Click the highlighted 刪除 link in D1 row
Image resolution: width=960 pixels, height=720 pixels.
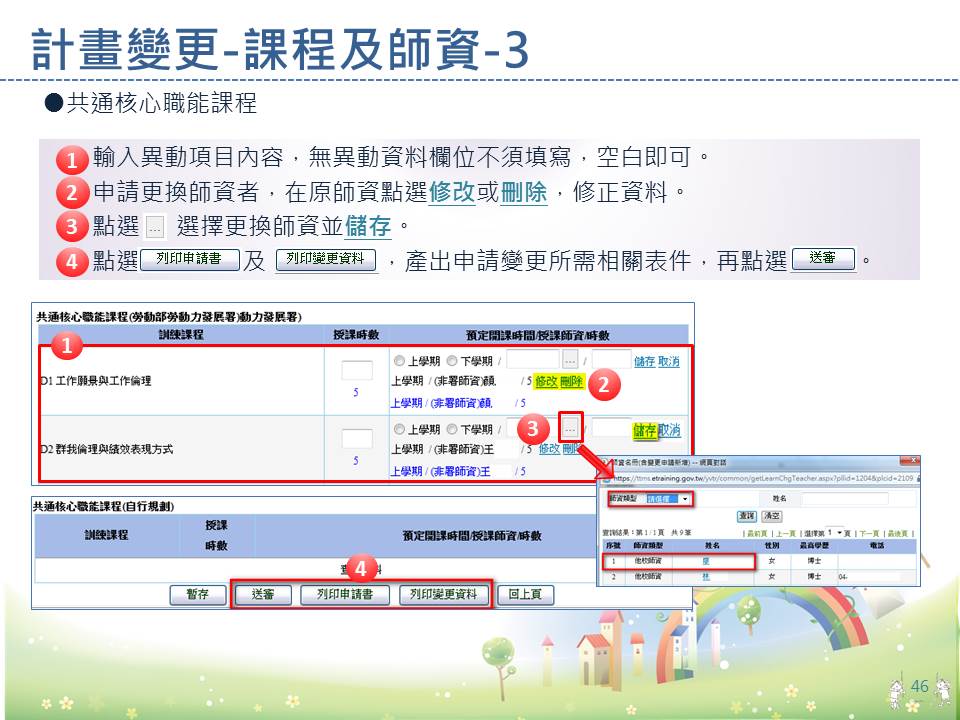[571, 381]
